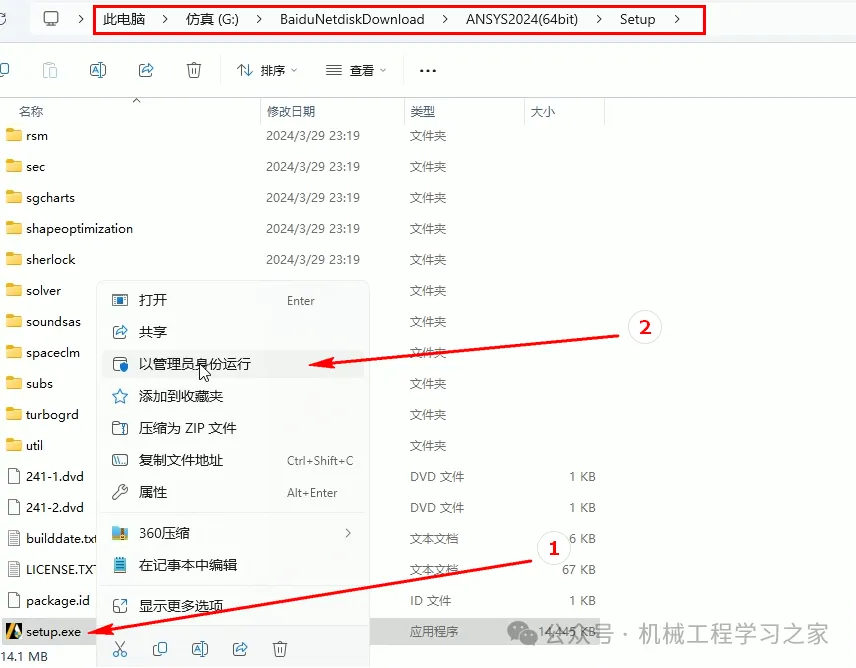Select the sherlock folder
This screenshot has height=668, width=856.
(x=50, y=259)
